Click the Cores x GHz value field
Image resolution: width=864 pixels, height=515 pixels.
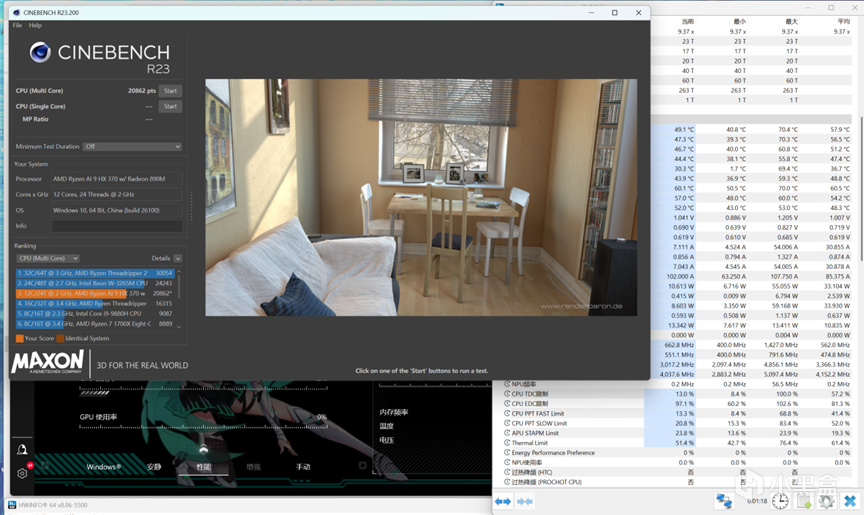tap(117, 194)
